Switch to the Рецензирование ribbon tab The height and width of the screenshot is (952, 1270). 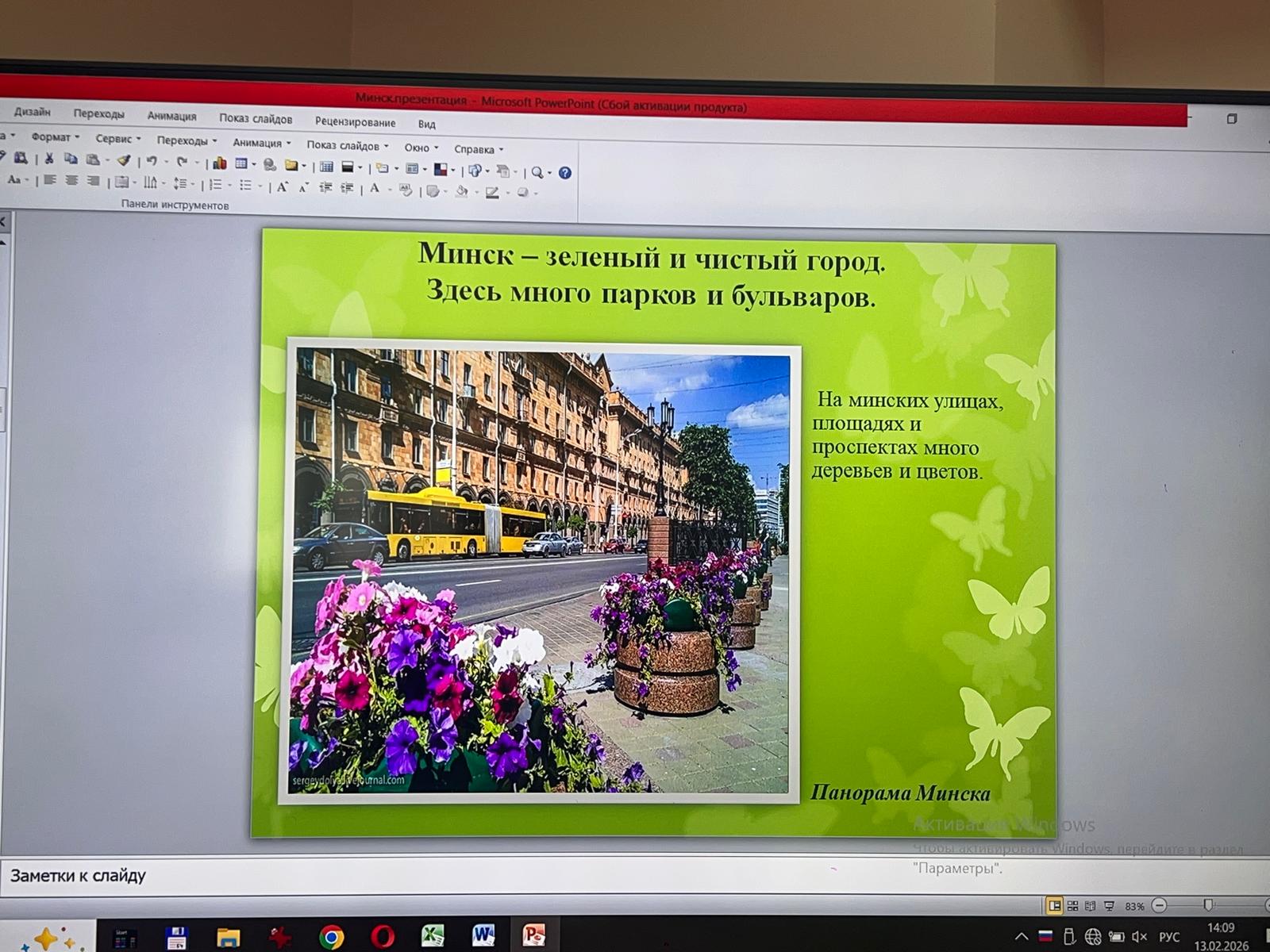pyautogui.click(x=355, y=122)
